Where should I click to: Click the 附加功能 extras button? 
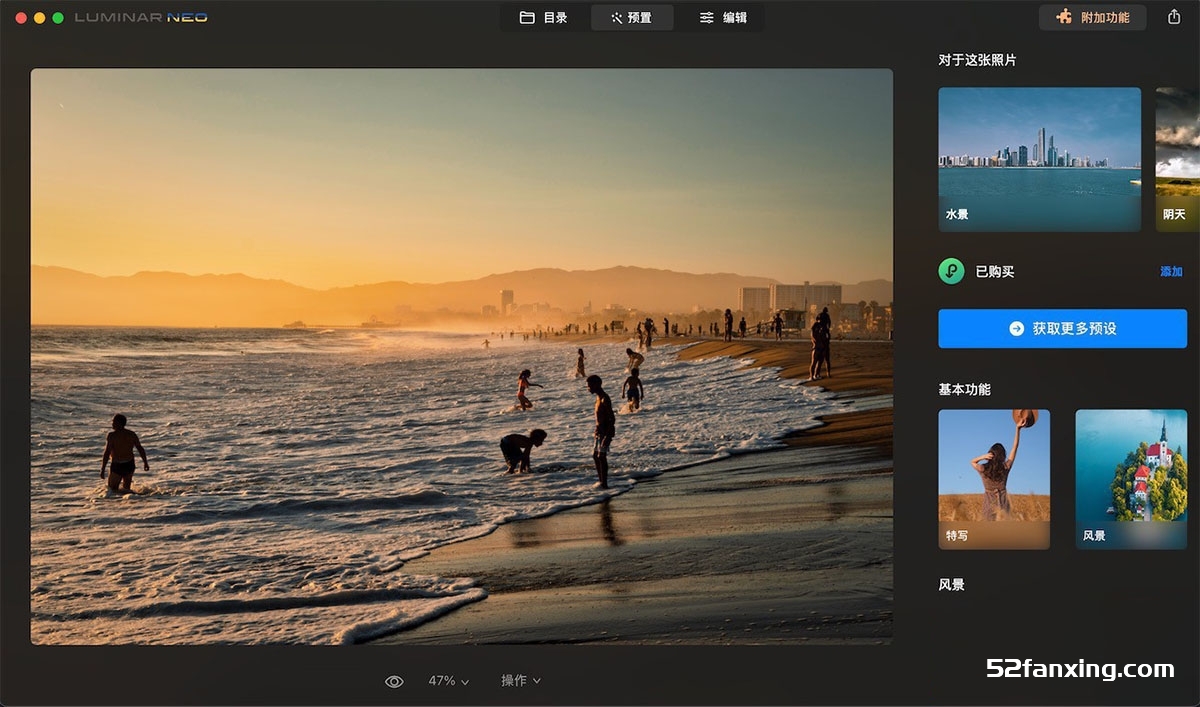(1092, 17)
